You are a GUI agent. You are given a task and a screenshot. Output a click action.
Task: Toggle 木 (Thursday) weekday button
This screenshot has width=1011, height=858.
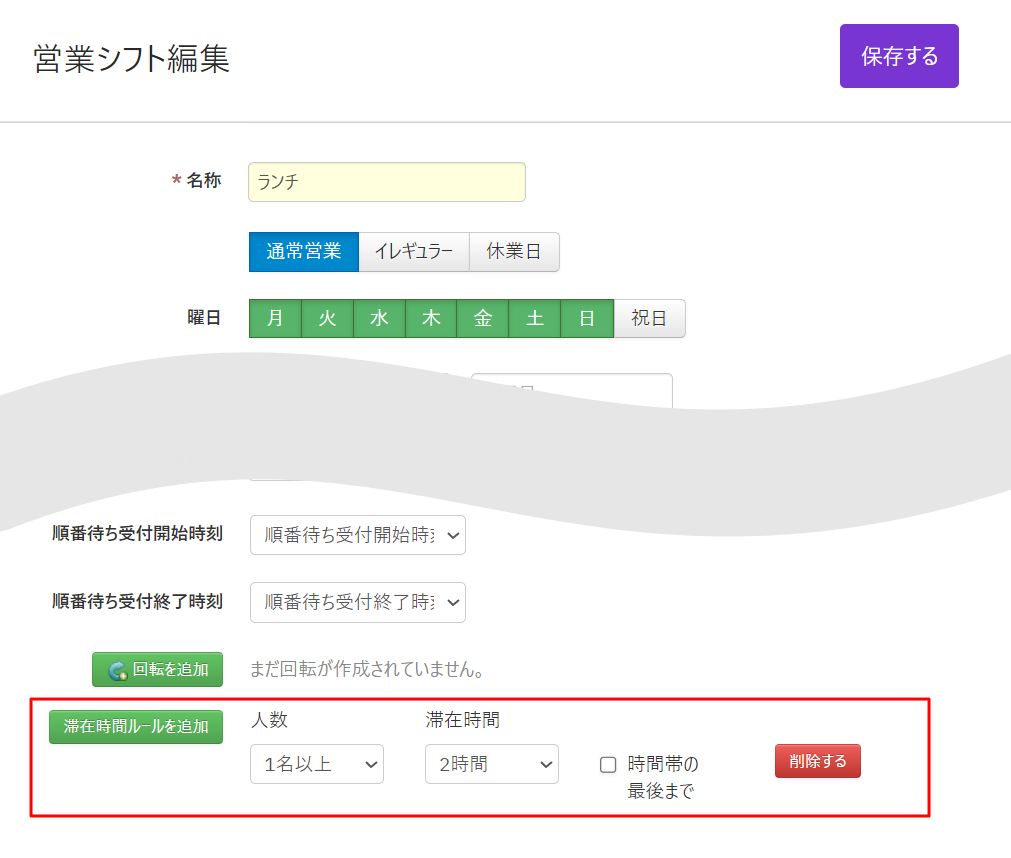coord(431,319)
